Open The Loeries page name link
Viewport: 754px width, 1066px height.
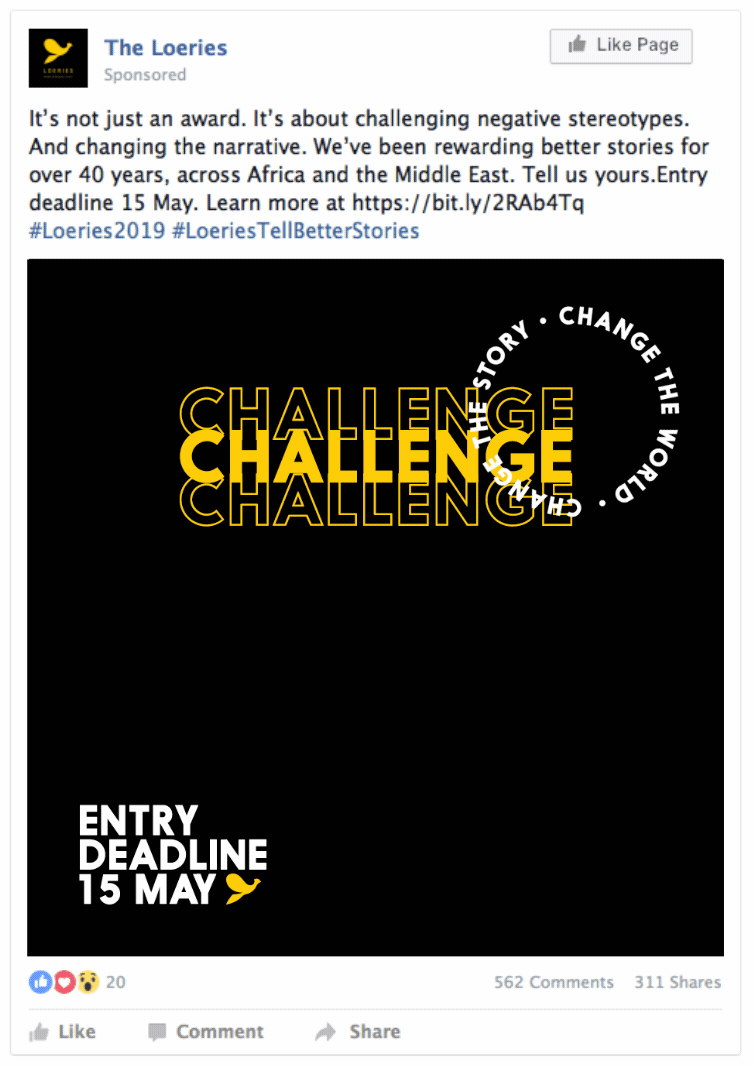[165, 47]
